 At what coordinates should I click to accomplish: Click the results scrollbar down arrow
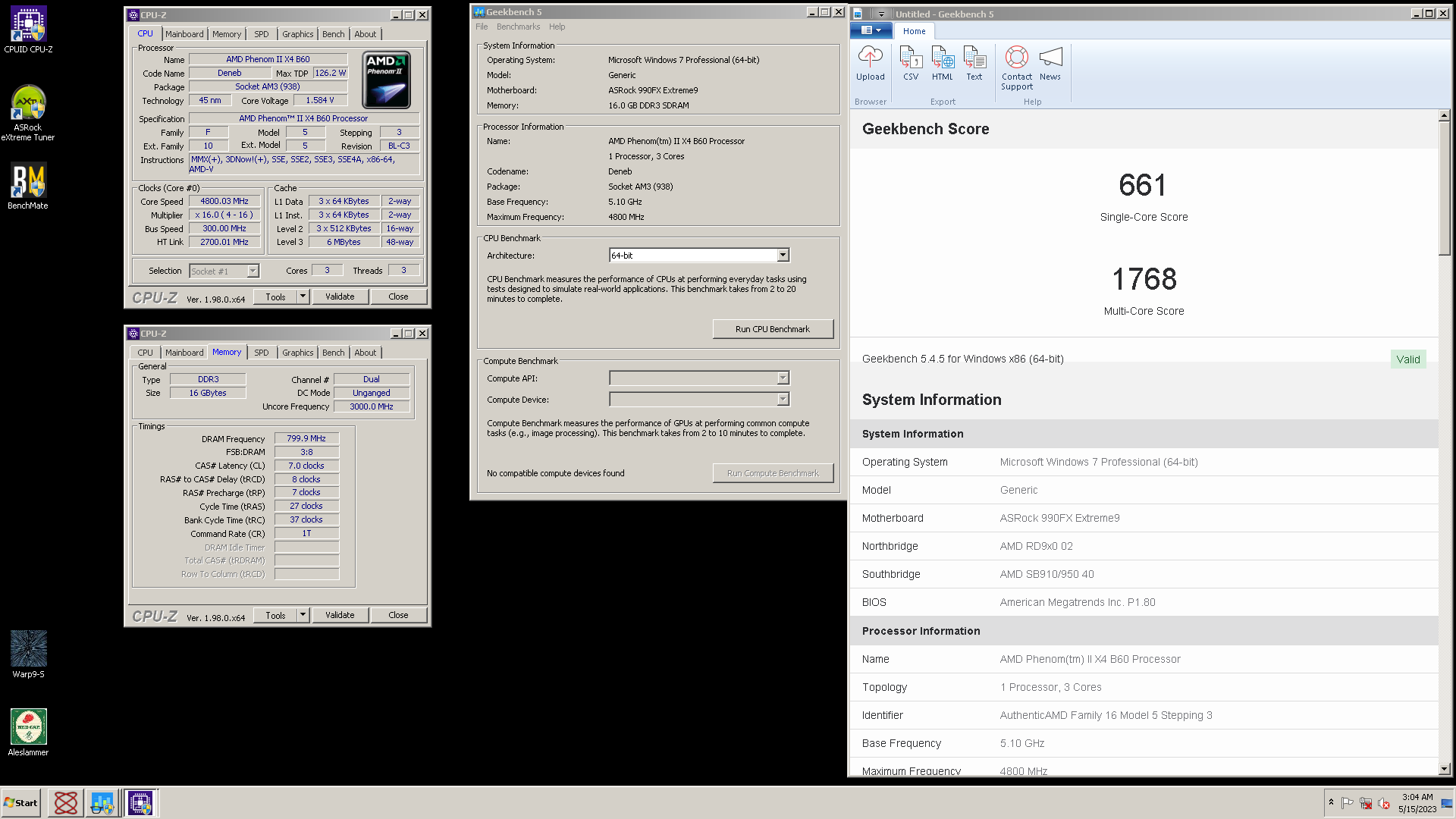(1444, 768)
